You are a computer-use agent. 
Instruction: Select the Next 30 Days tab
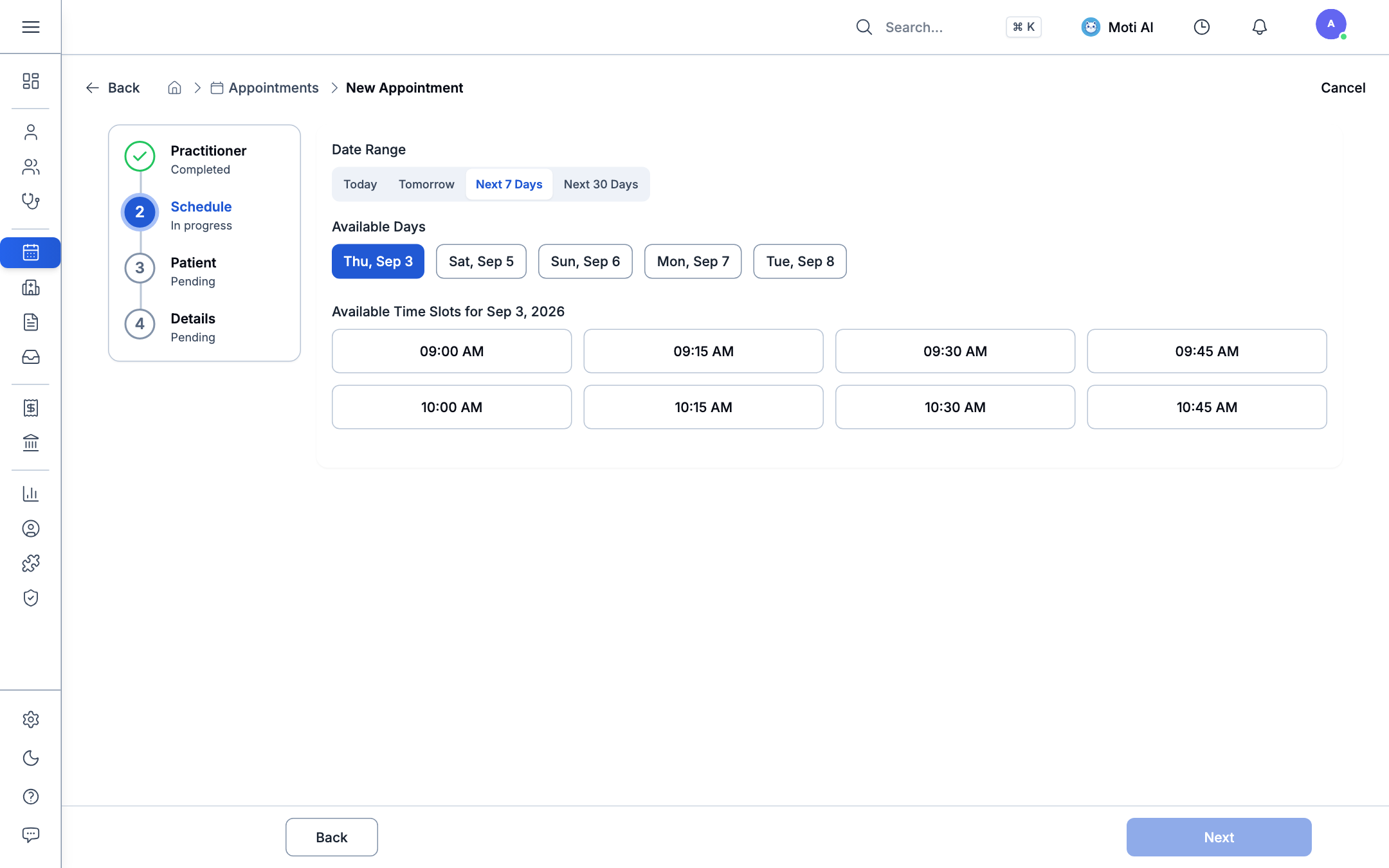[x=601, y=184]
